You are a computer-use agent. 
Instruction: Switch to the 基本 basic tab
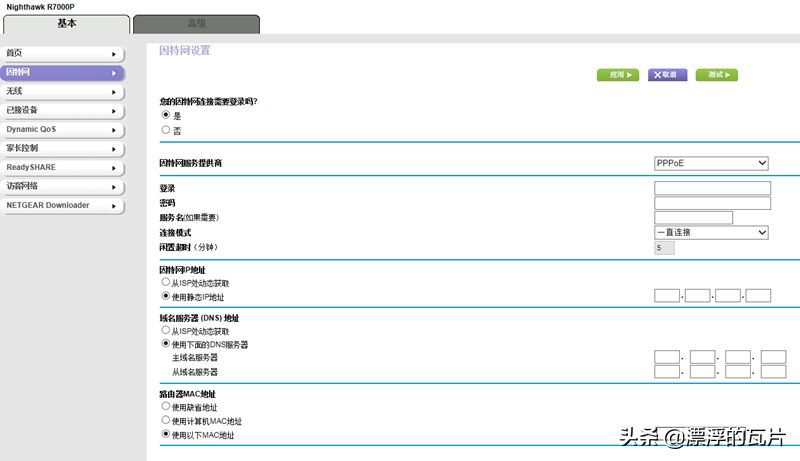click(x=66, y=24)
